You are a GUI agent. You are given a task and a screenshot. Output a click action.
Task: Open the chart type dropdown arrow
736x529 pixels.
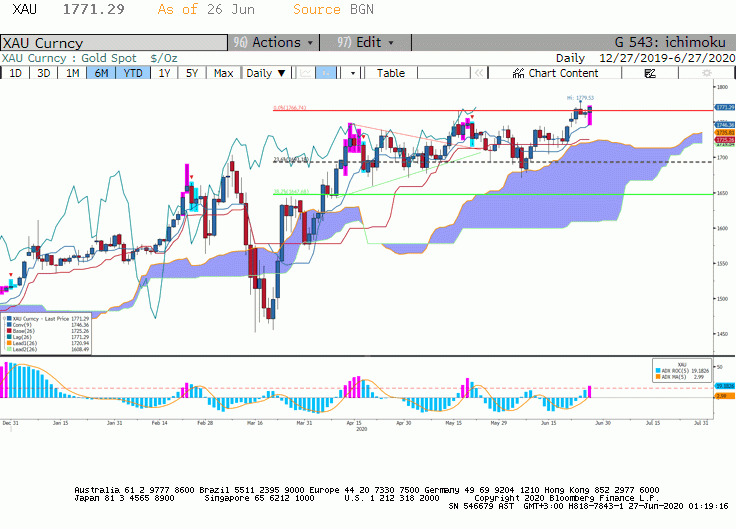click(x=353, y=73)
